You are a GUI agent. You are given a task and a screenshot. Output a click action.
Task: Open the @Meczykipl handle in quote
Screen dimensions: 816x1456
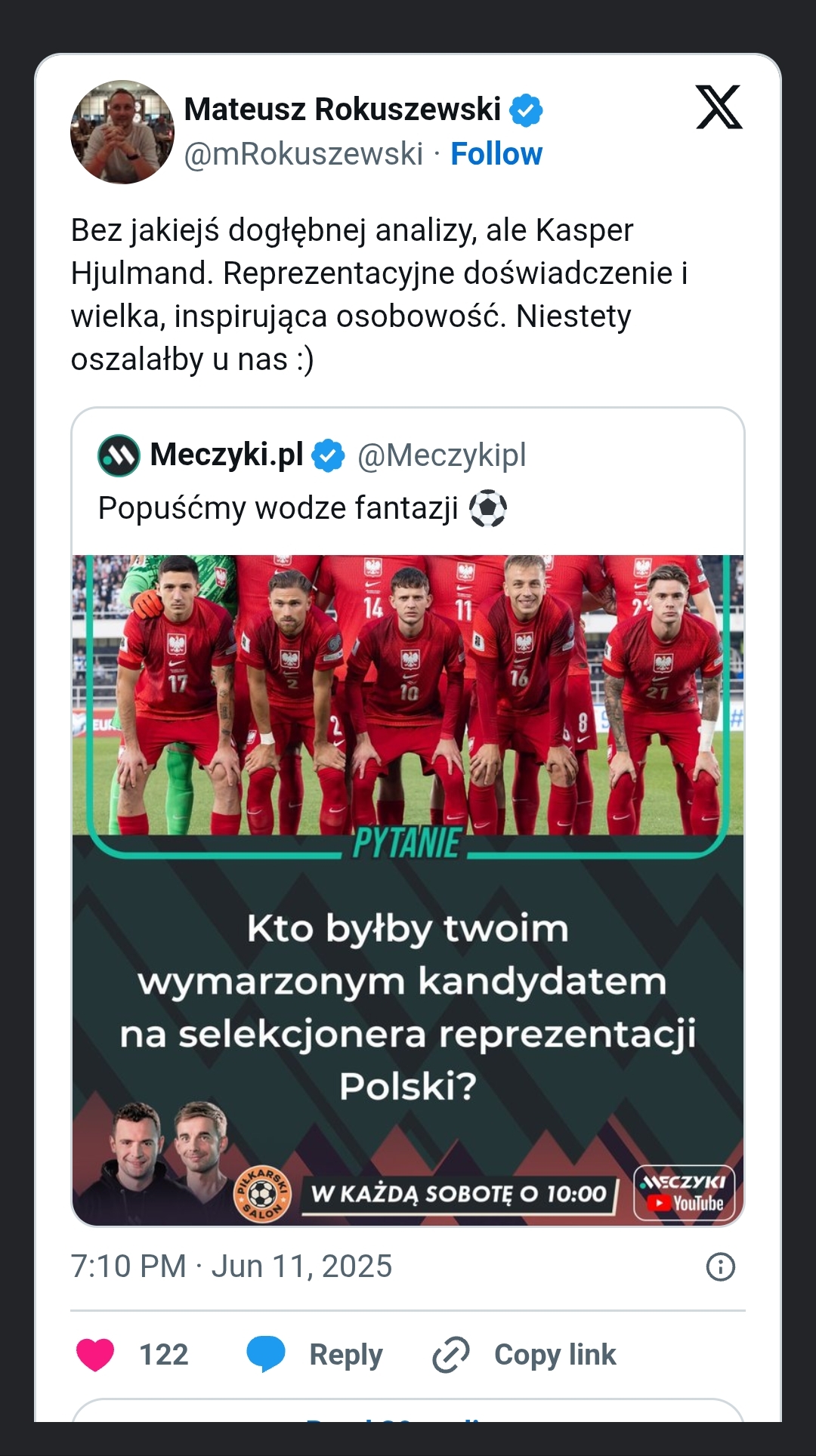(x=441, y=455)
